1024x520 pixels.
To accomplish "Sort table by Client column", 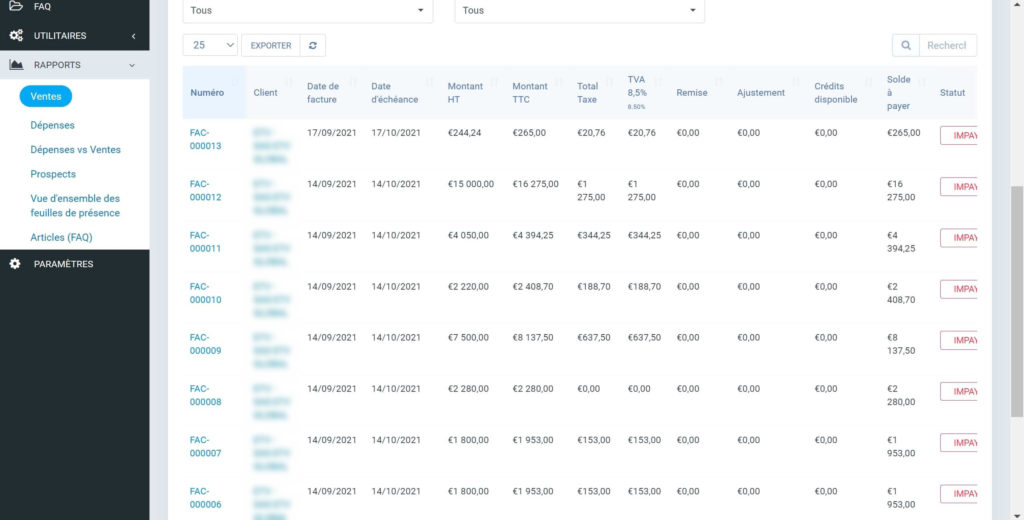I will tap(272, 93).
